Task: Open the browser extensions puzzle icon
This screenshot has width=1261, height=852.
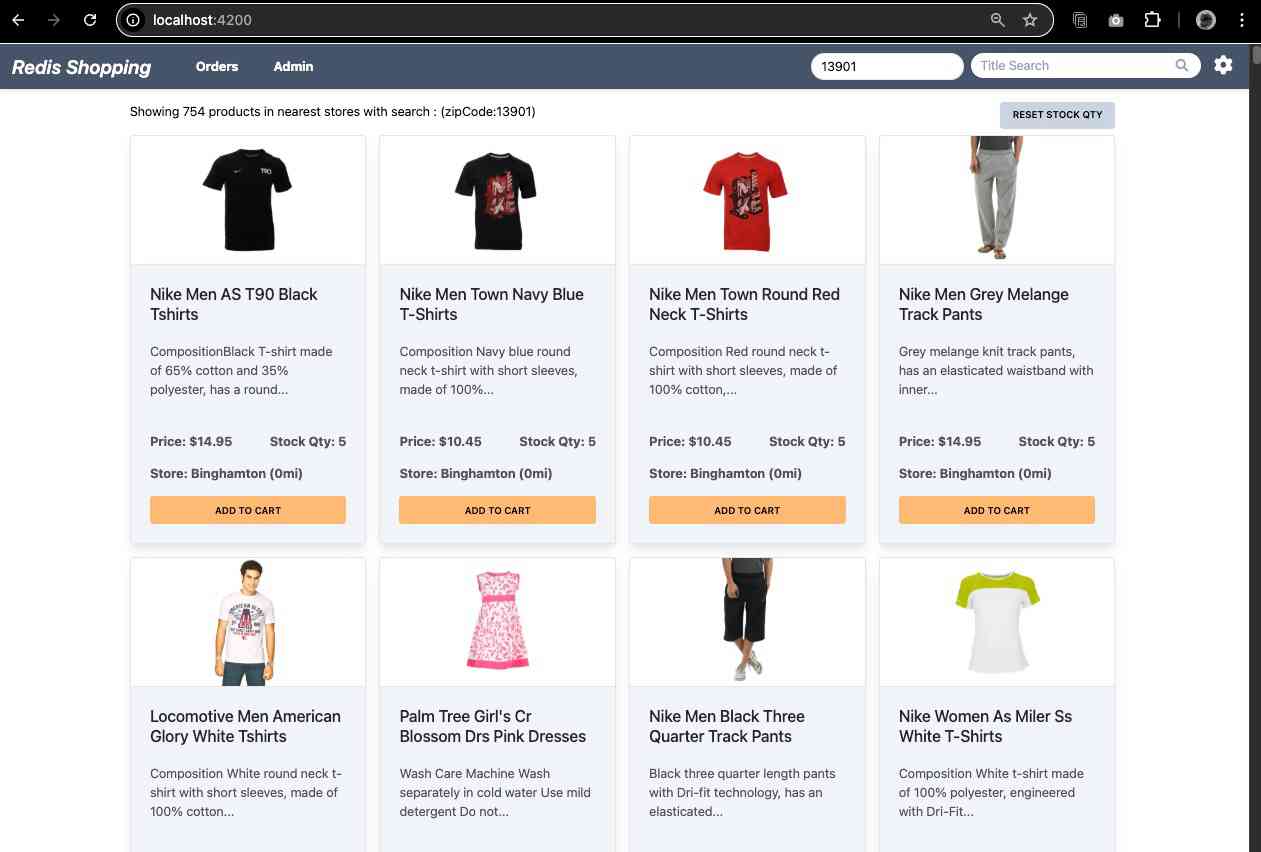Action: [1152, 20]
